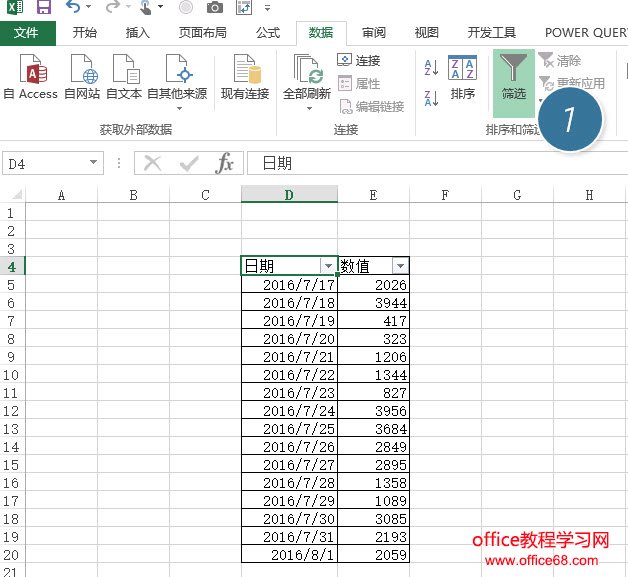This screenshot has height=577, width=628.
Task: Open the 文件 menu
Action: (x=27, y=33)
